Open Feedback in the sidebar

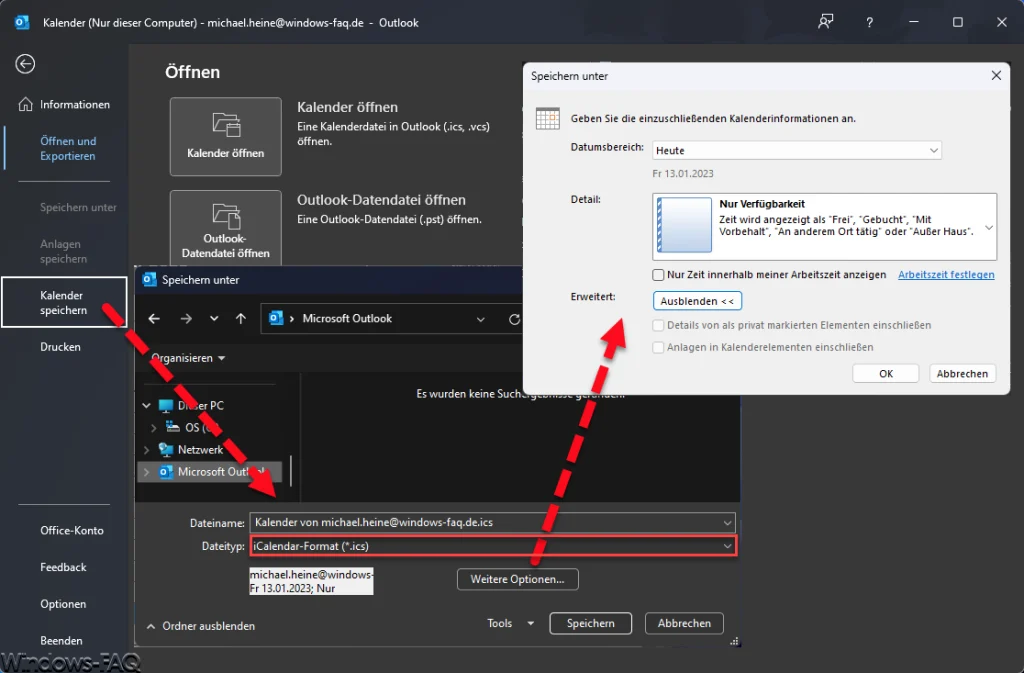point(63,567)
